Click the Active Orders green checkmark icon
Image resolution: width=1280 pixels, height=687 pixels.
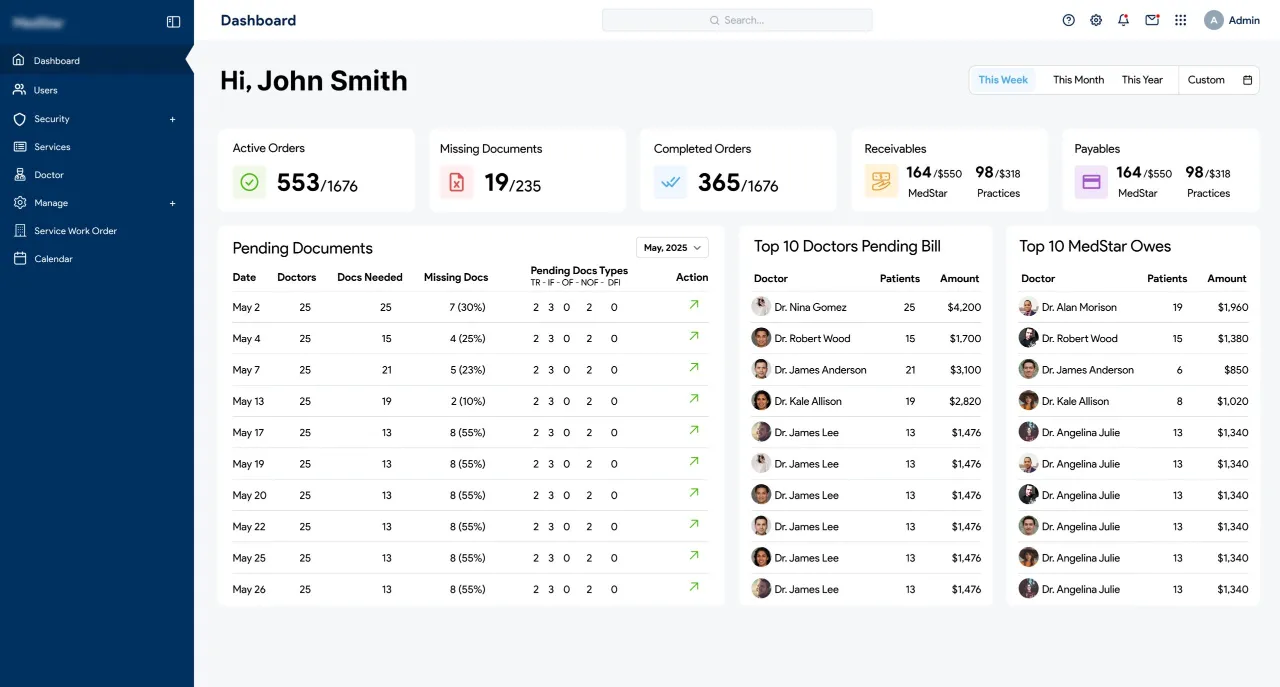click(x=250, y=182)
